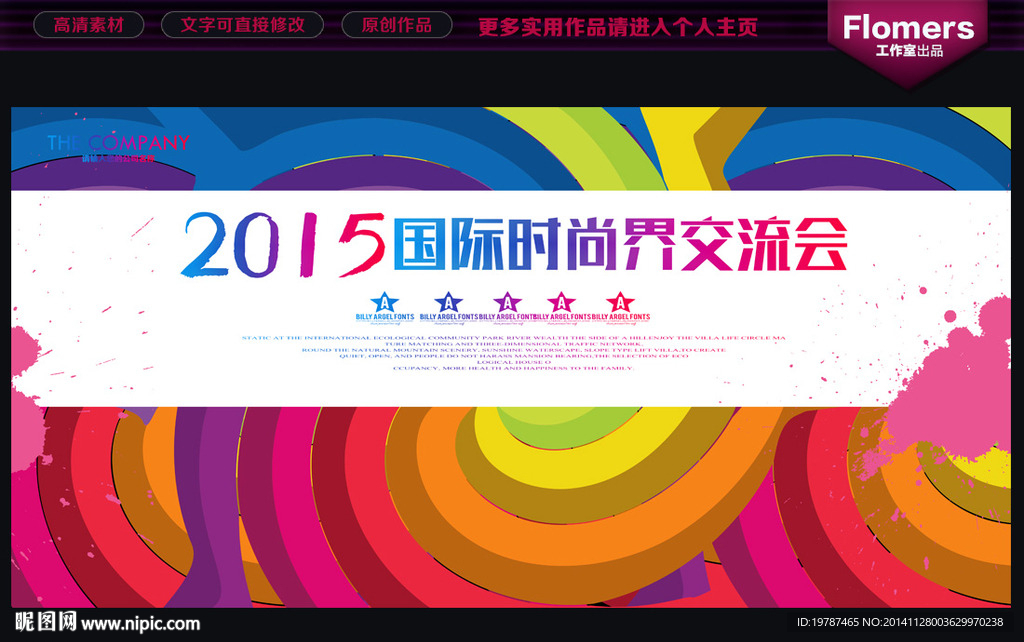Click the 2015国际时尚界交流会 headline
The image size is (1024, 642).
tap(514, 244)
